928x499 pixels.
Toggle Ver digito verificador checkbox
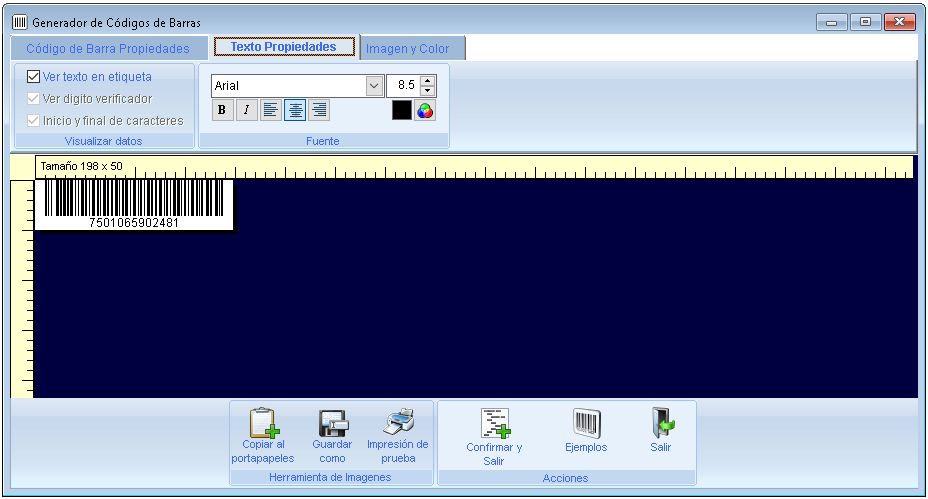[34, 98]
